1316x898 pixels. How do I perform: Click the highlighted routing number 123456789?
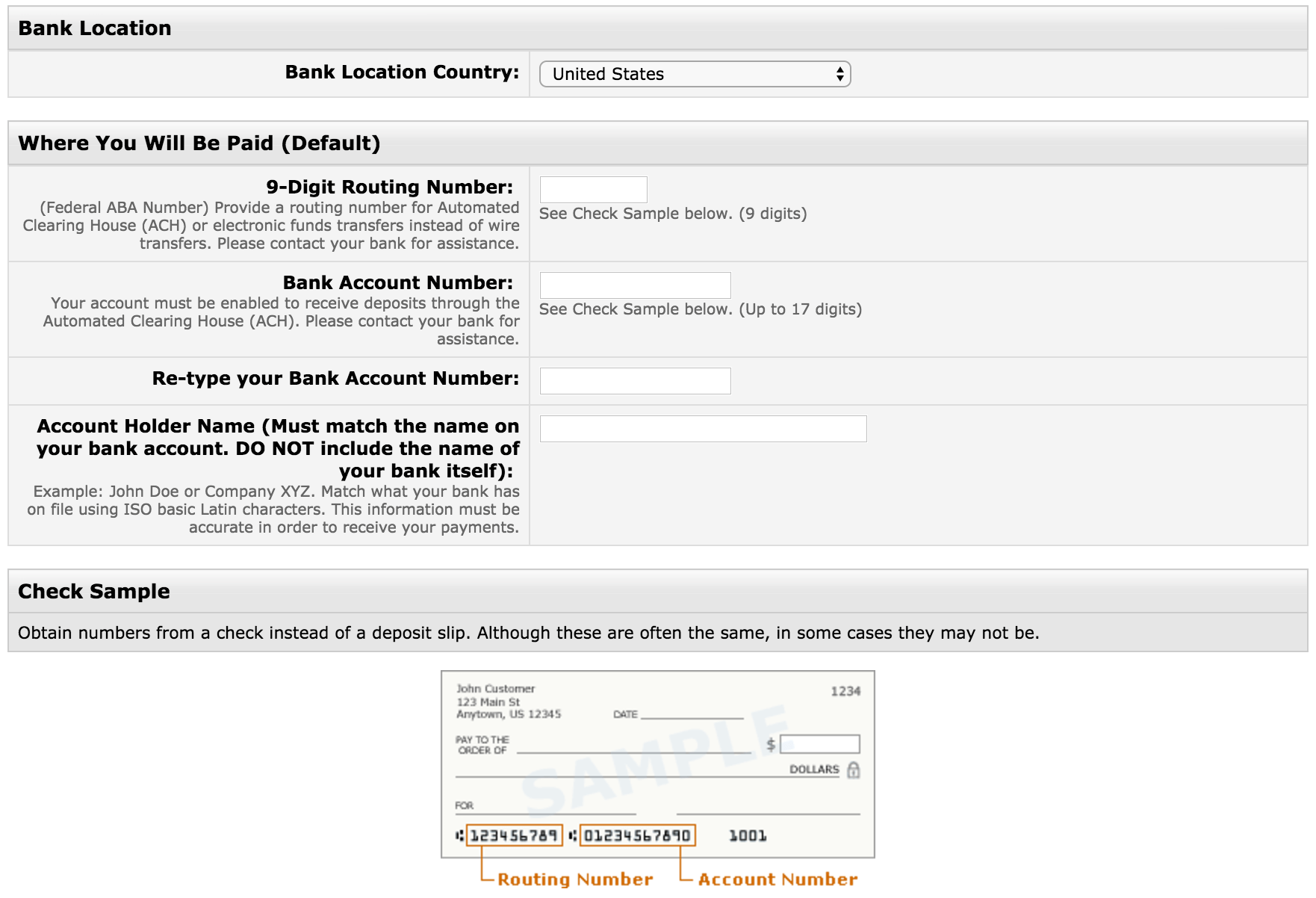515,836
